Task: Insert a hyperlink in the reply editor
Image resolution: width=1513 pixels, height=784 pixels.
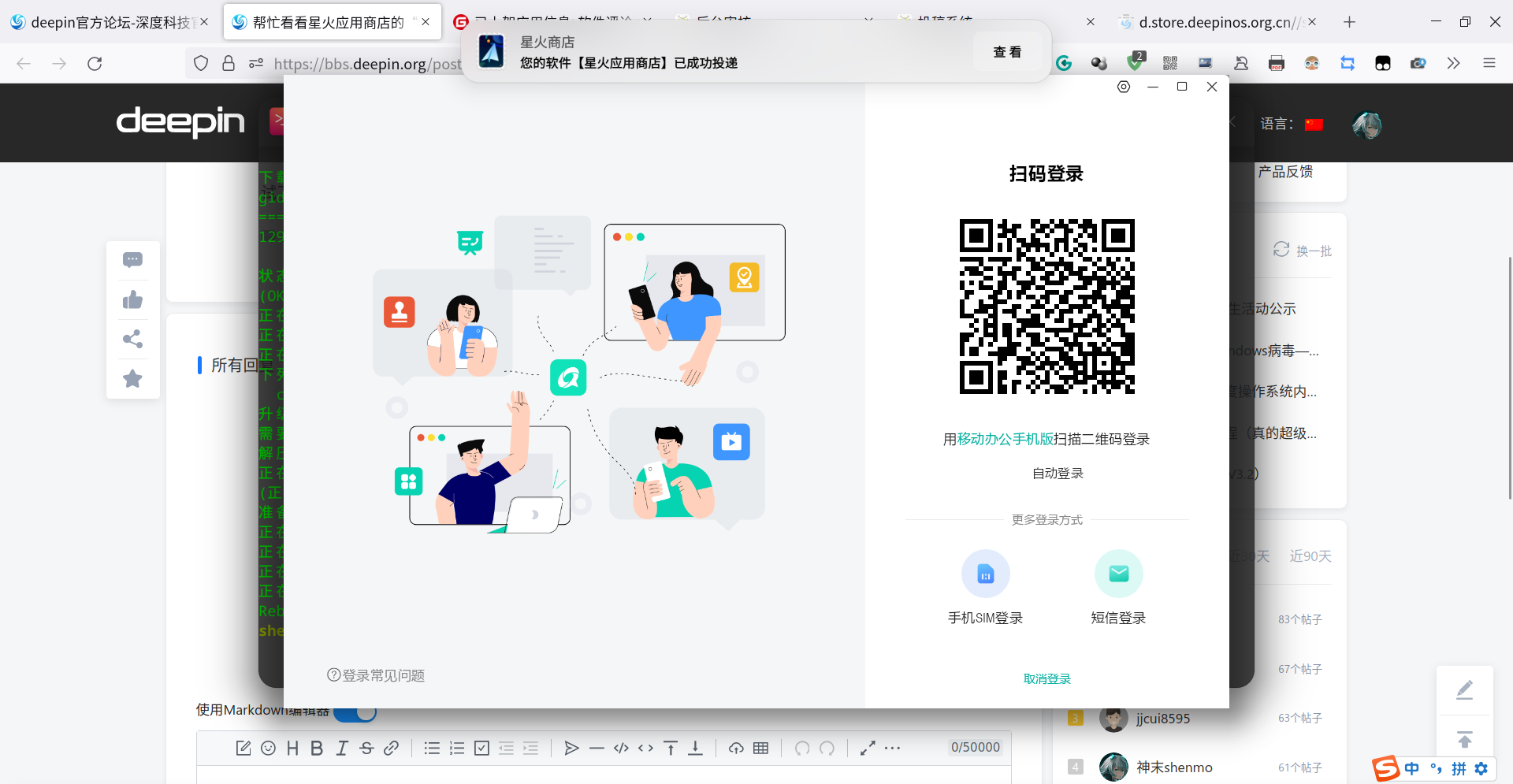Action: pos(392,748)
